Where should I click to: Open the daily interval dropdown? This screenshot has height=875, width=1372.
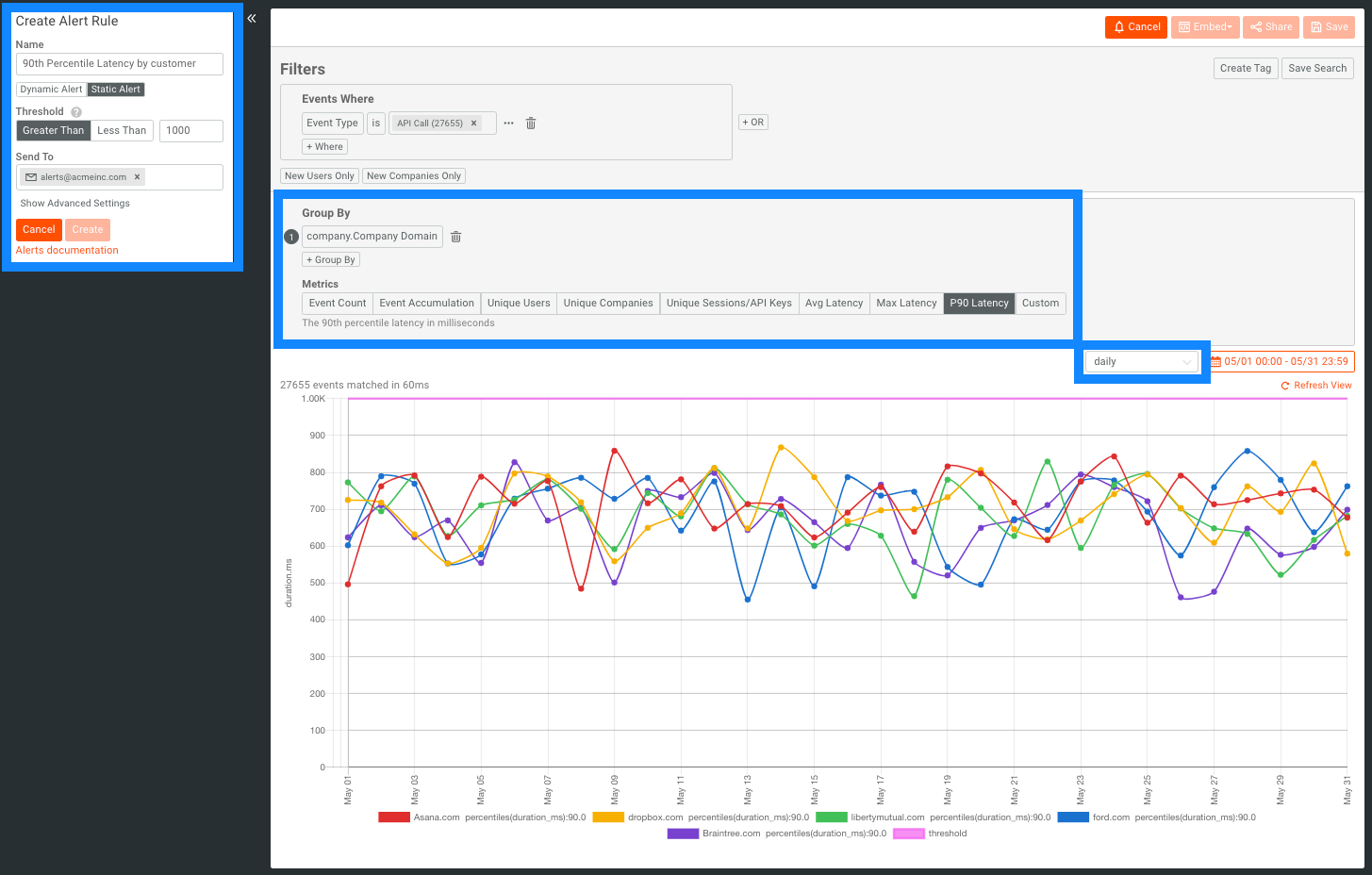coord(1142,362)
